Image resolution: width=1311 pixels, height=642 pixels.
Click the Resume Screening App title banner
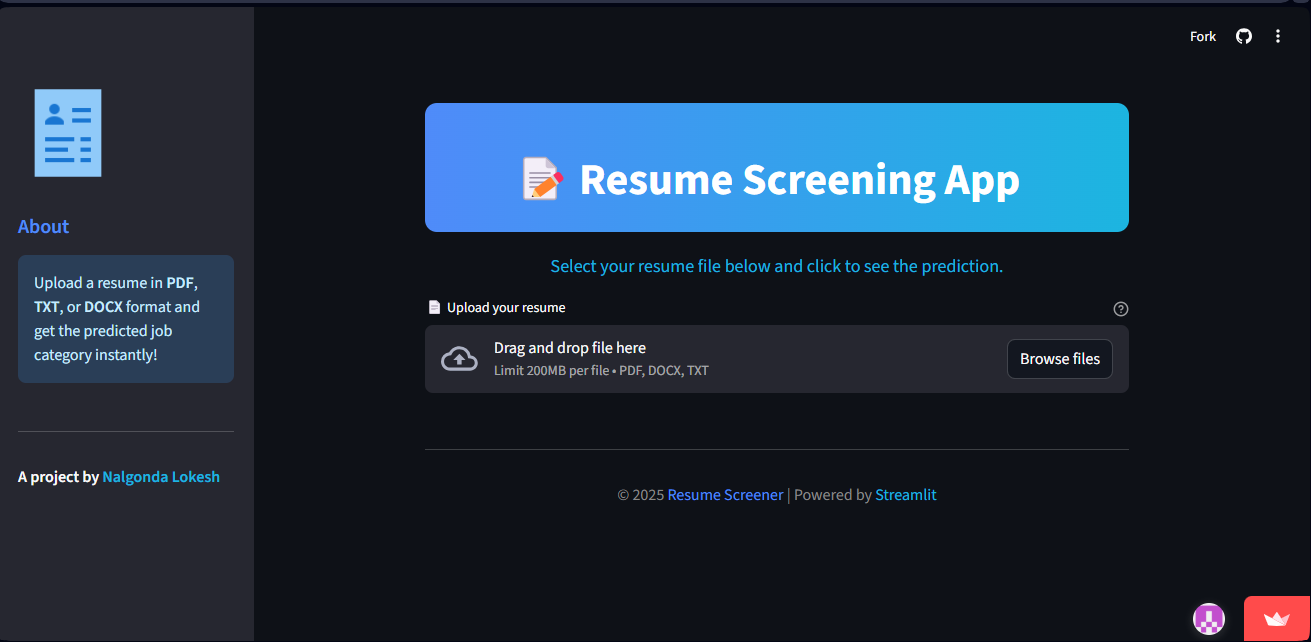777,168
